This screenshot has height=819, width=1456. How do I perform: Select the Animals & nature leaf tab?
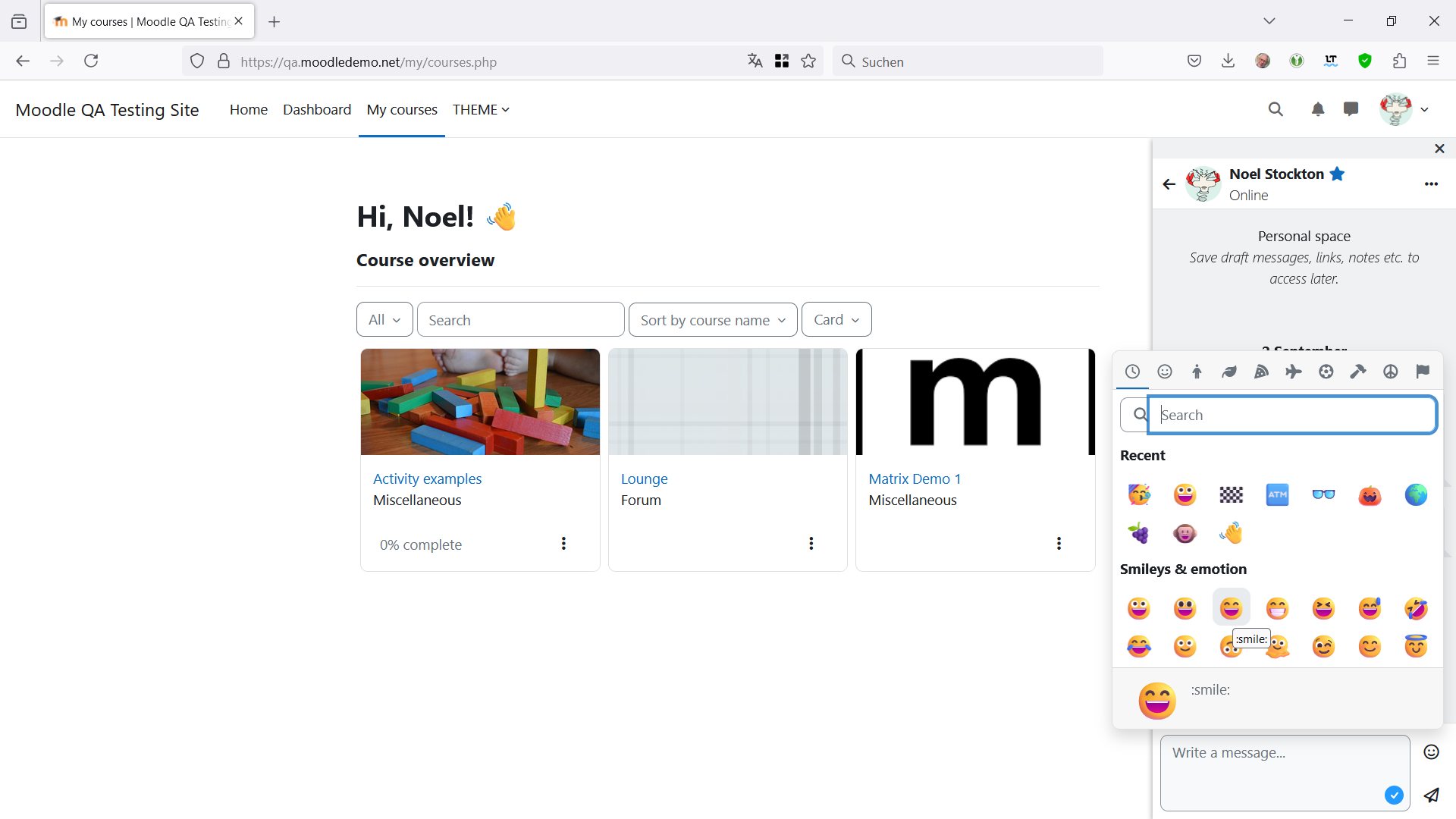point(1229,372)
